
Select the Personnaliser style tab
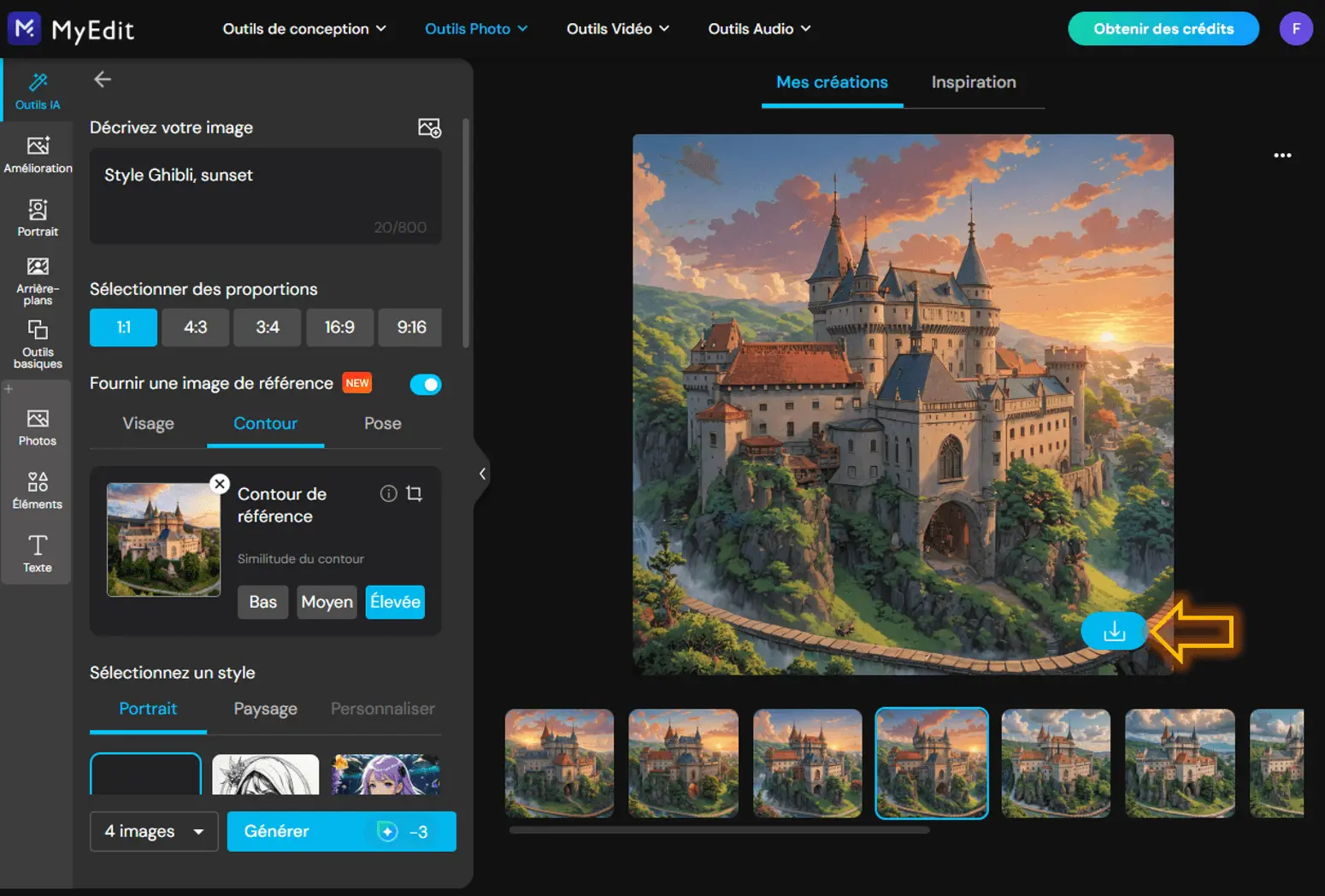point(382,709)
